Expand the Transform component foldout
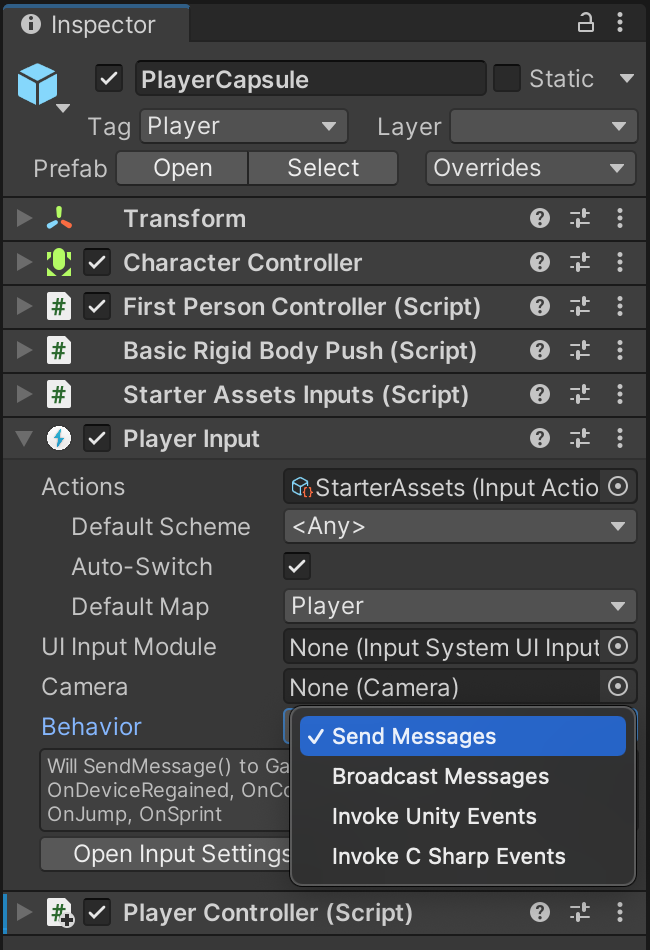 [x=25, y=219]
